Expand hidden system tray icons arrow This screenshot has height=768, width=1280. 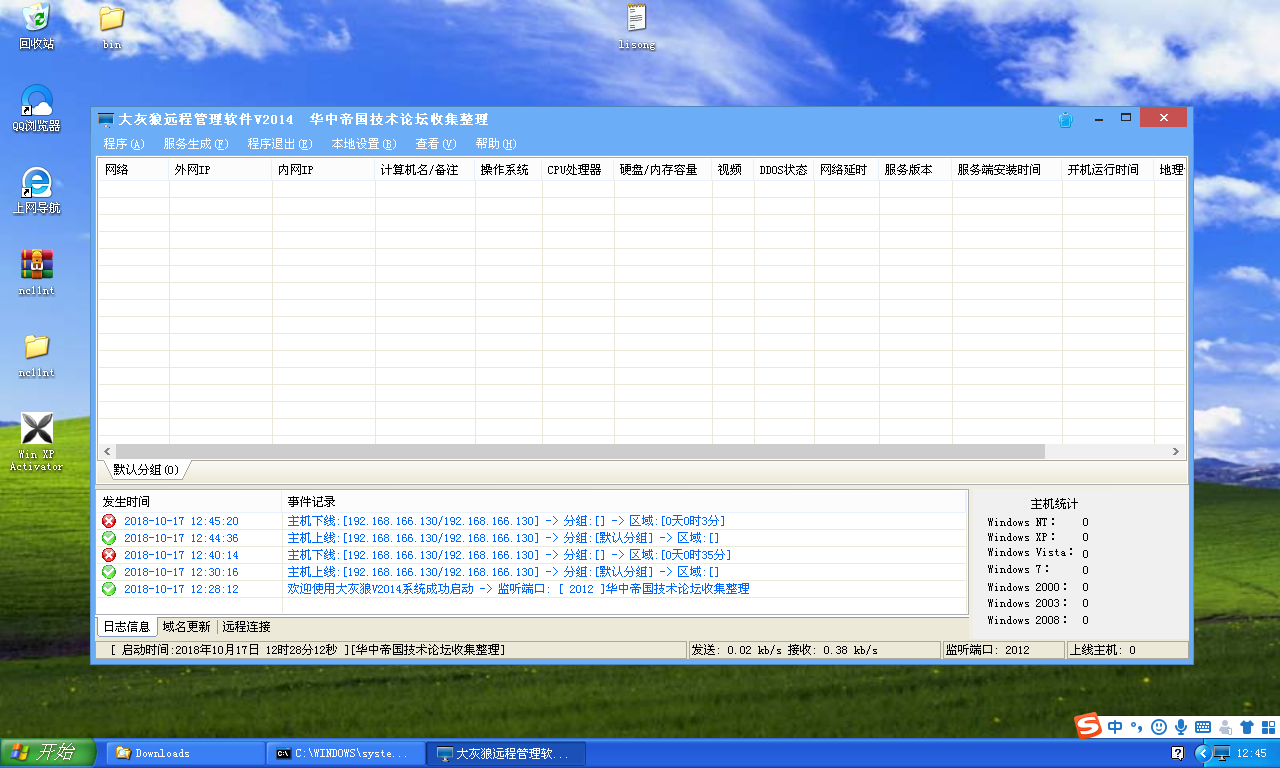(1202, 753)
